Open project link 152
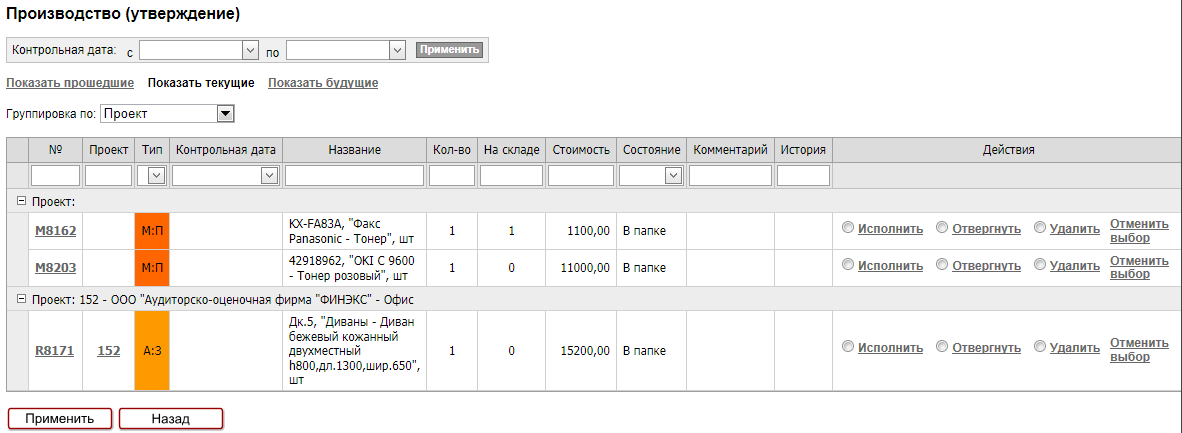The width and height of the screenshot is (1182, 433). click(108, 351)
